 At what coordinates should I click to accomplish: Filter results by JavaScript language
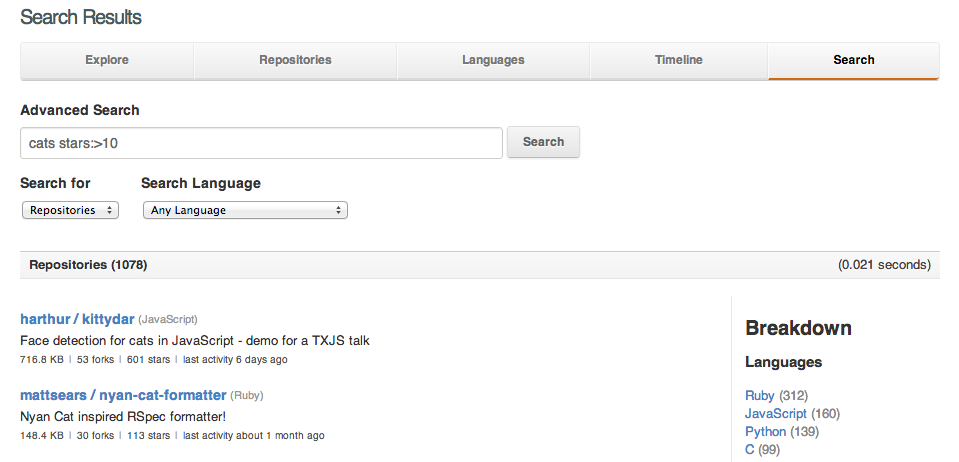coord(776,413)
